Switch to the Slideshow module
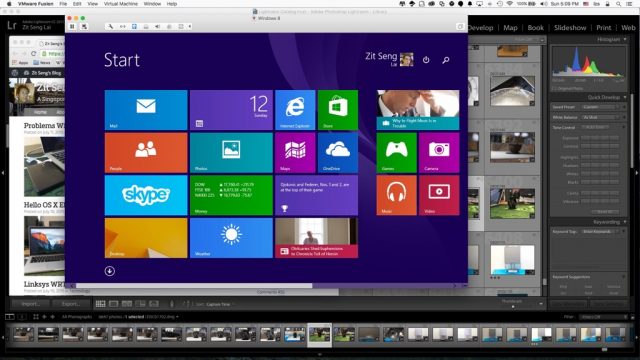 pyautogui.click(x=570, y=28)
